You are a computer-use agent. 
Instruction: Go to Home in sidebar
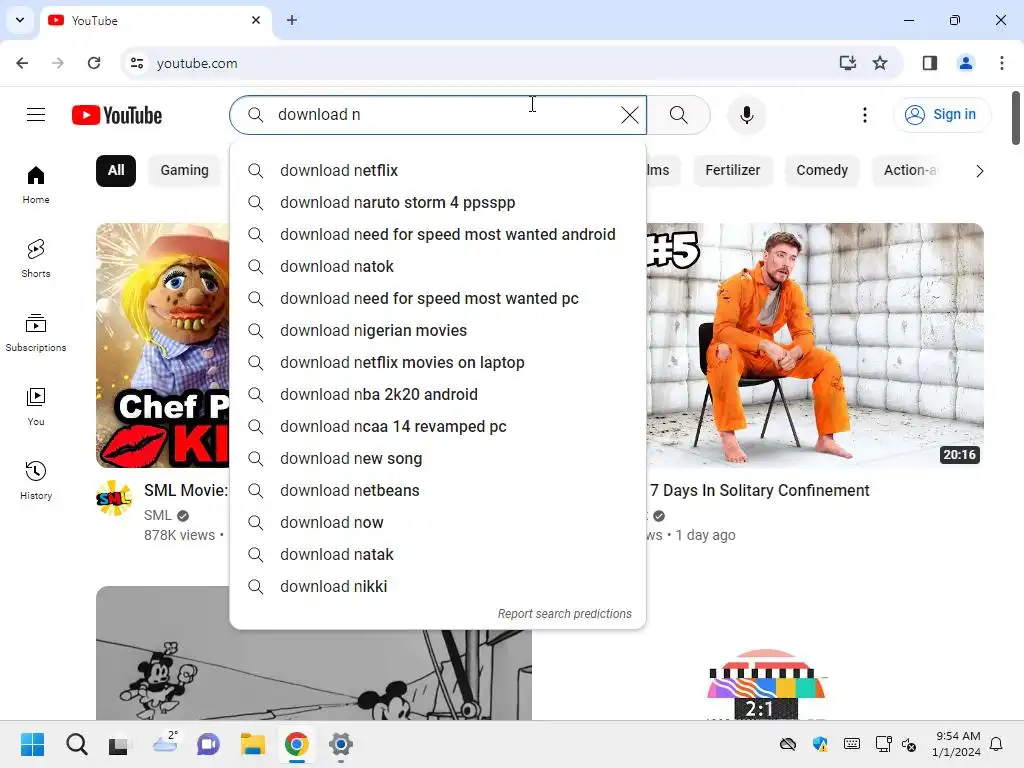pyautogui.click(x=36, y=185)
